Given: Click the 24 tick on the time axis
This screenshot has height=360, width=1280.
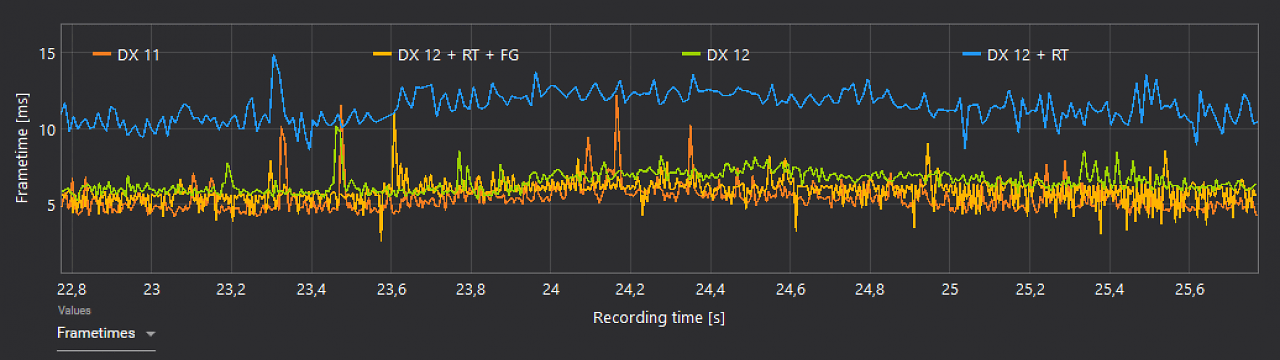Looking at the screenshot, I should coord(551,290).
